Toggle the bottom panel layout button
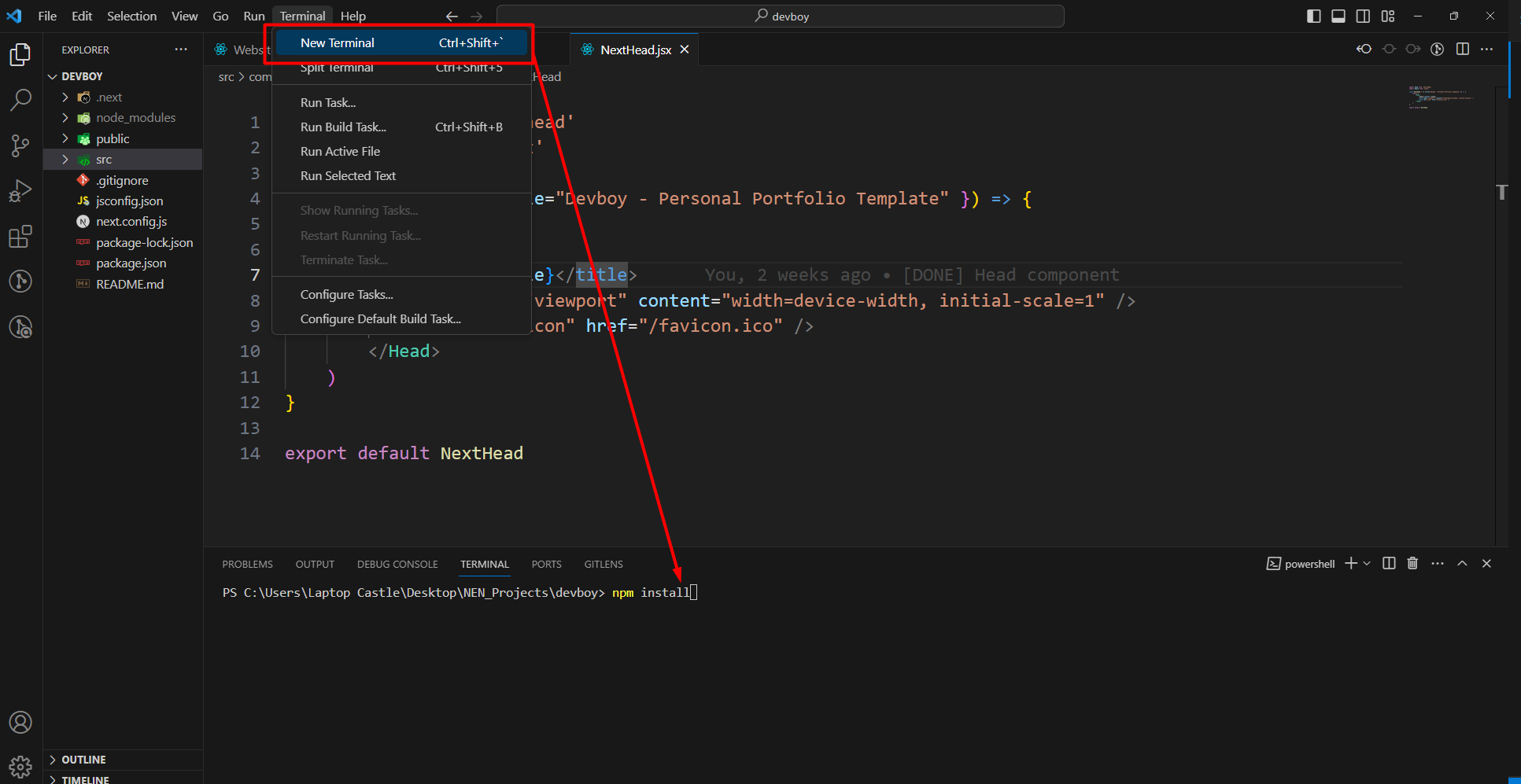Screen dimensions: 1521x784 point(1338,16)
